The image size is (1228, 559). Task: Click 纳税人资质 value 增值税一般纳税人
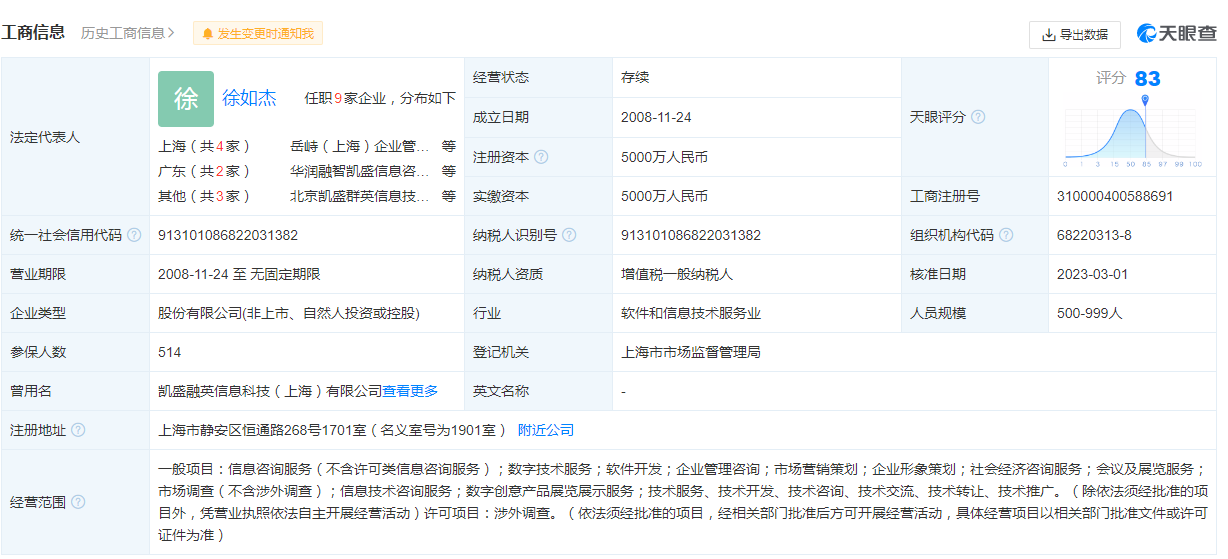pyautogui.click(x=677, y=274)
